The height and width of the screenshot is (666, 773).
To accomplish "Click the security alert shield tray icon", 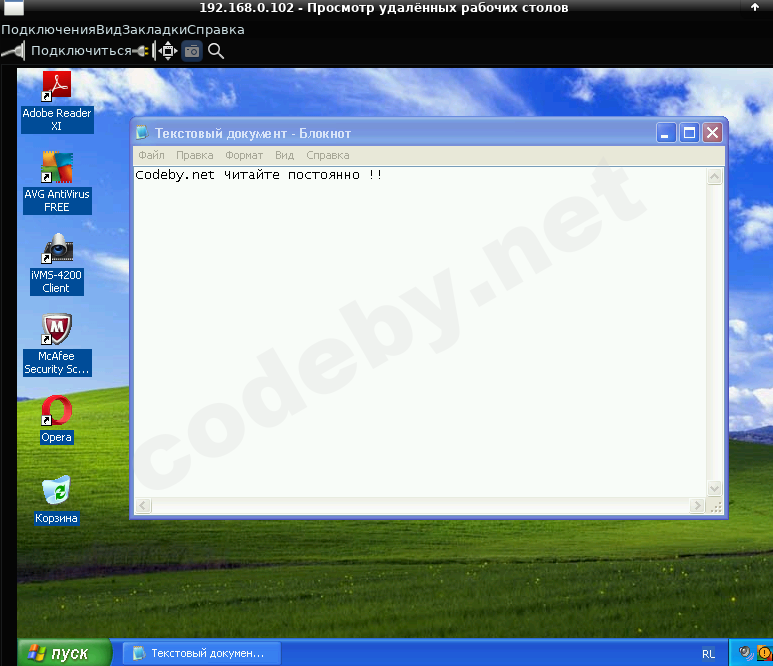I will tap(765, 653).
